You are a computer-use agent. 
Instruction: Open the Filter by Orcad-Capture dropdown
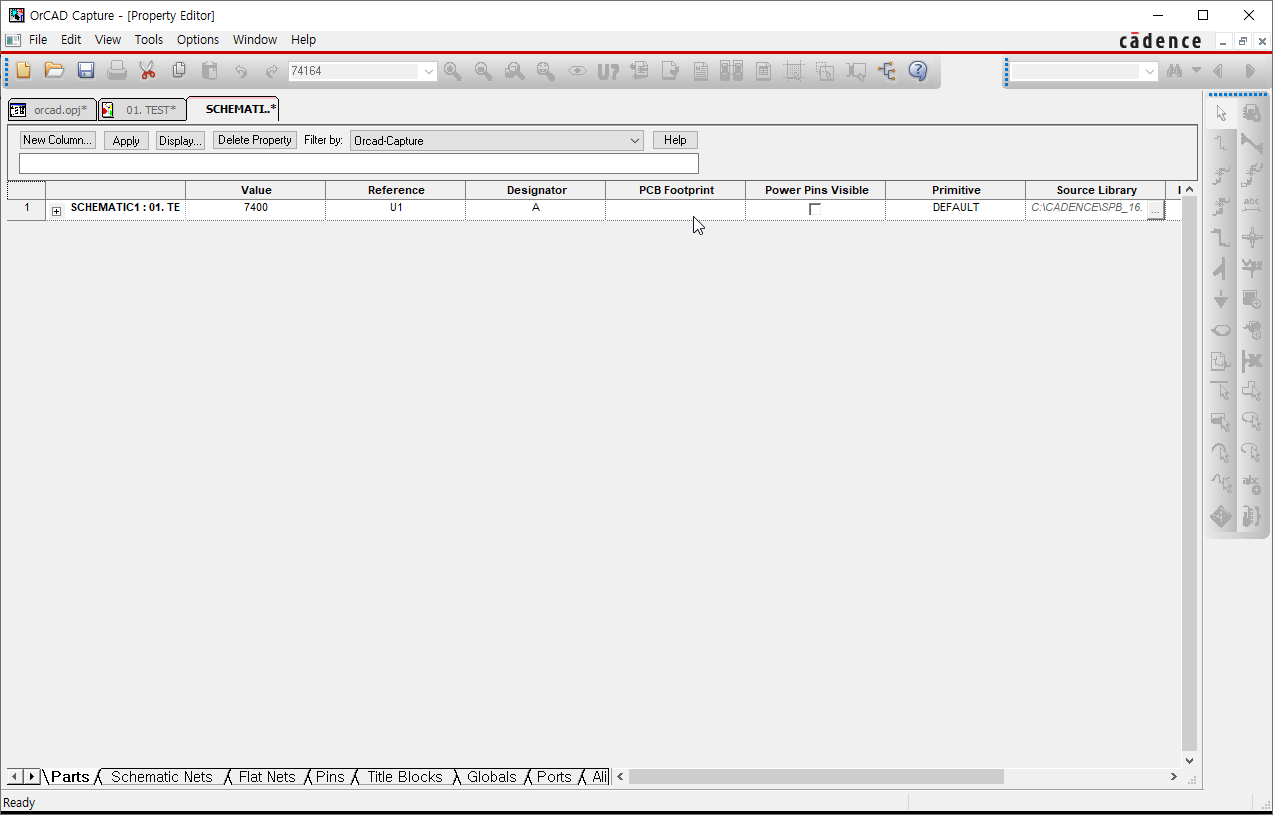pos(635,141)
